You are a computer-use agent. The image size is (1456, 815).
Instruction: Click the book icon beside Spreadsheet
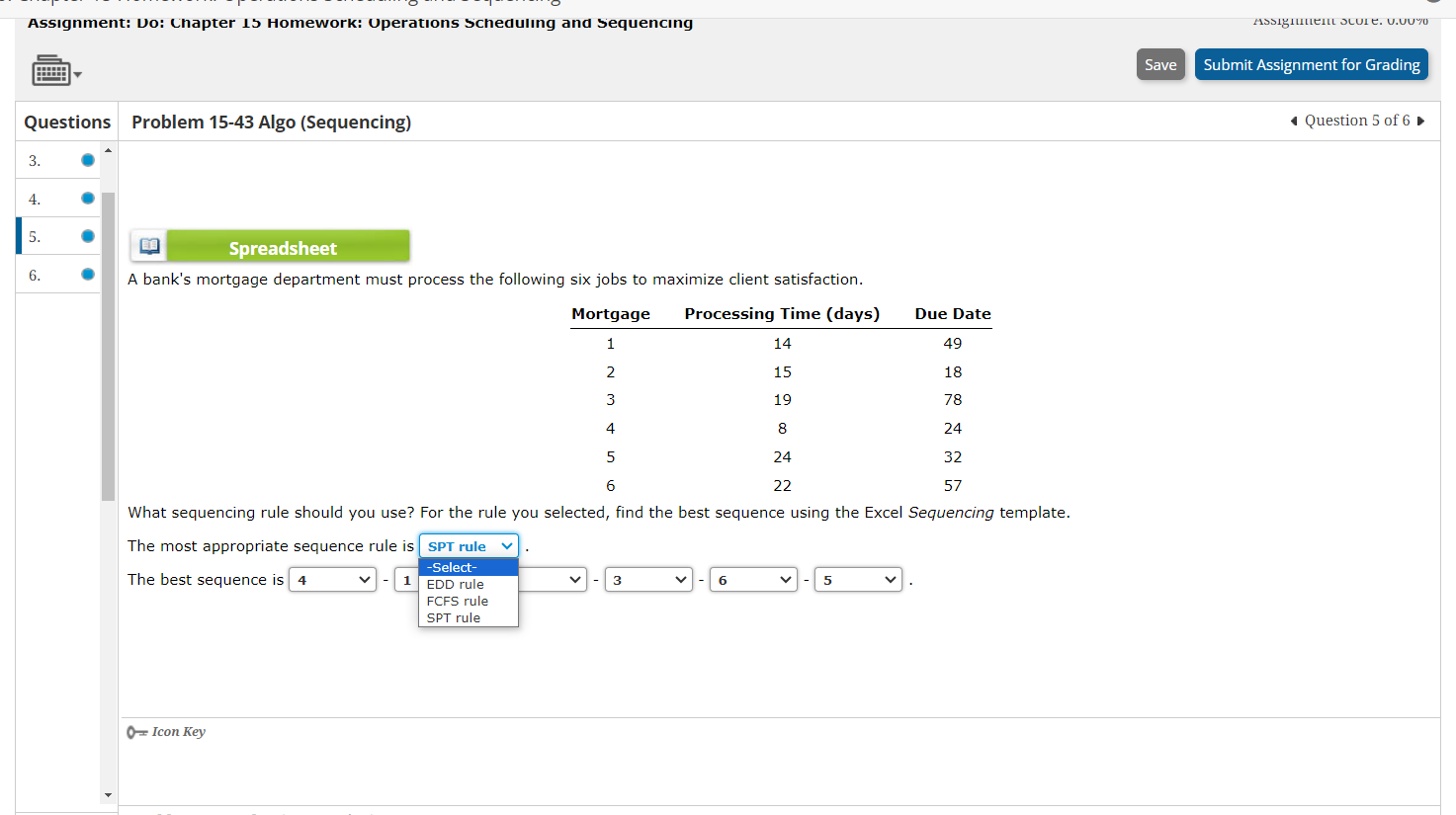(x=149, y=245)
